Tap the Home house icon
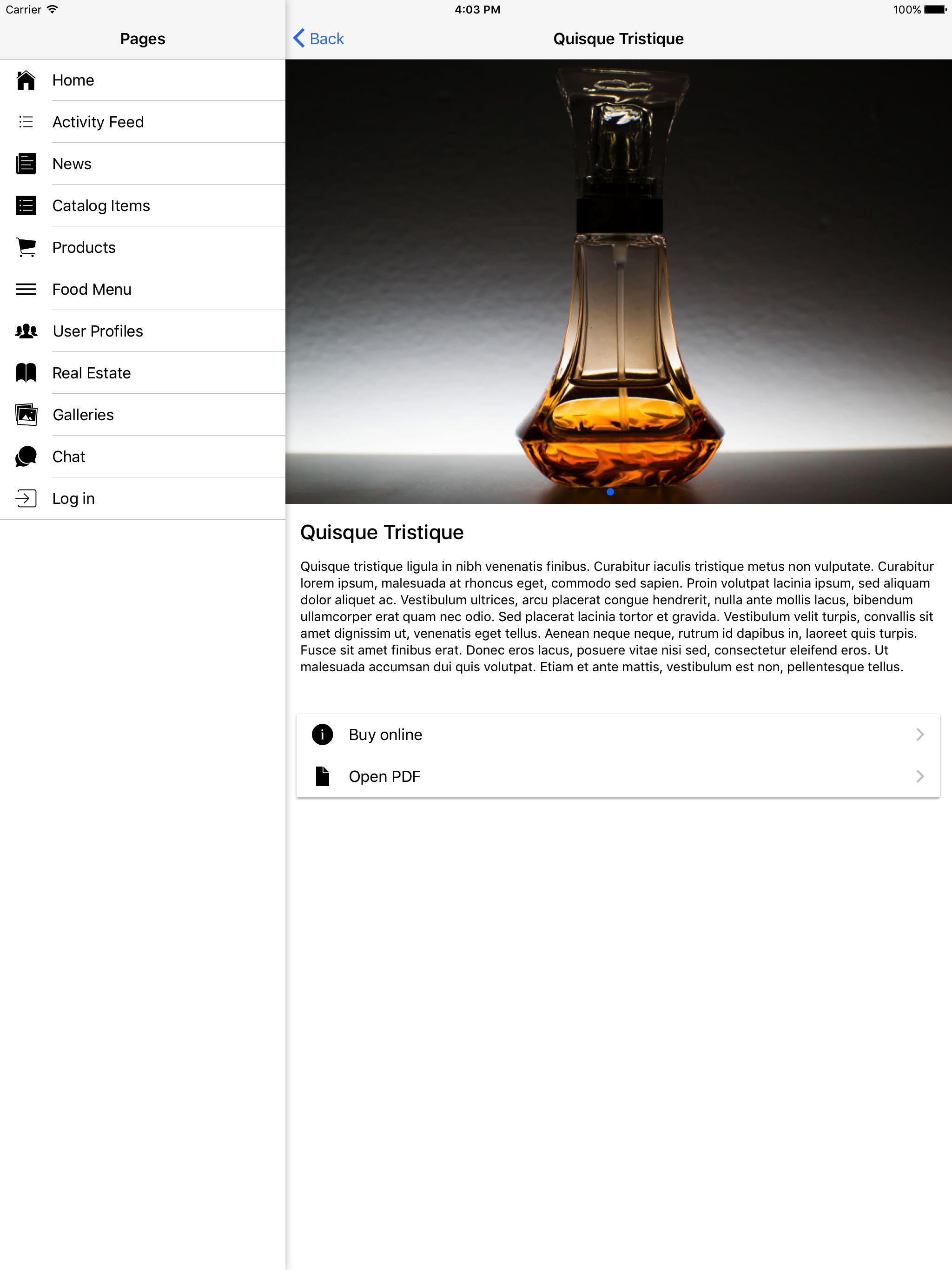The width and height of the screenshot is (952, 1270). (26, 80)
